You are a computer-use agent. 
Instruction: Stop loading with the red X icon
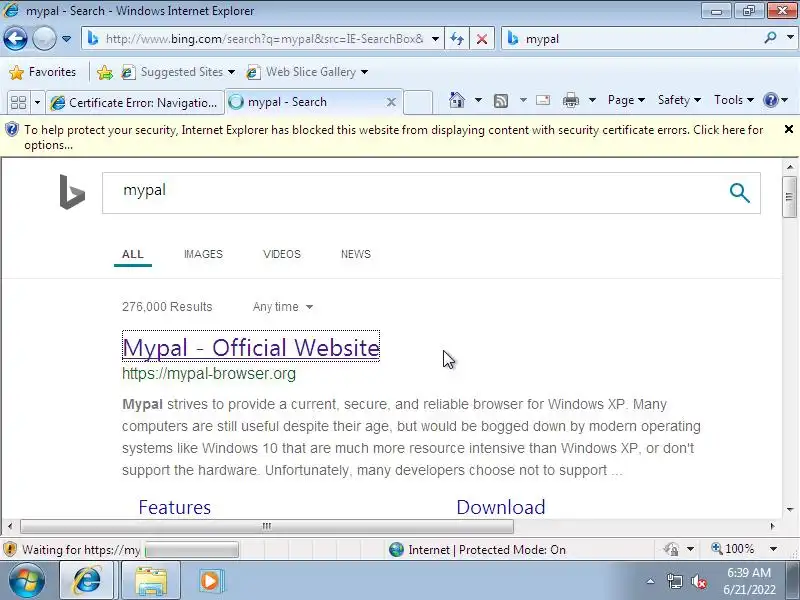pyautogui.click(x=482, y=39)
